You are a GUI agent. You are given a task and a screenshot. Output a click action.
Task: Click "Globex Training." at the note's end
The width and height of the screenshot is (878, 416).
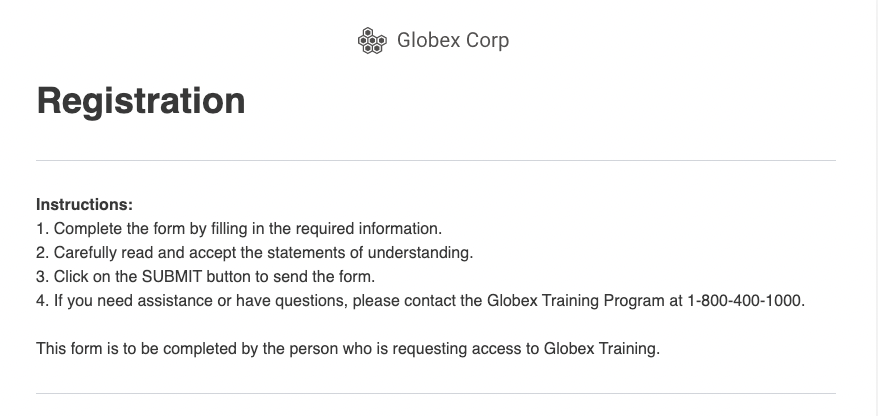click(x=602, y=348)
